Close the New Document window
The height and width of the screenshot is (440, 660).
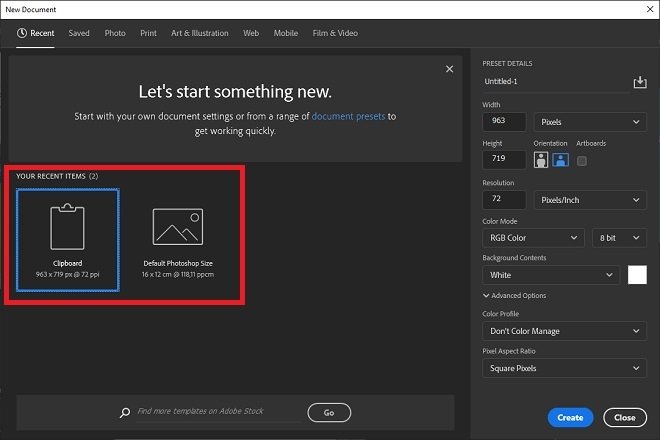coord(650,9)
